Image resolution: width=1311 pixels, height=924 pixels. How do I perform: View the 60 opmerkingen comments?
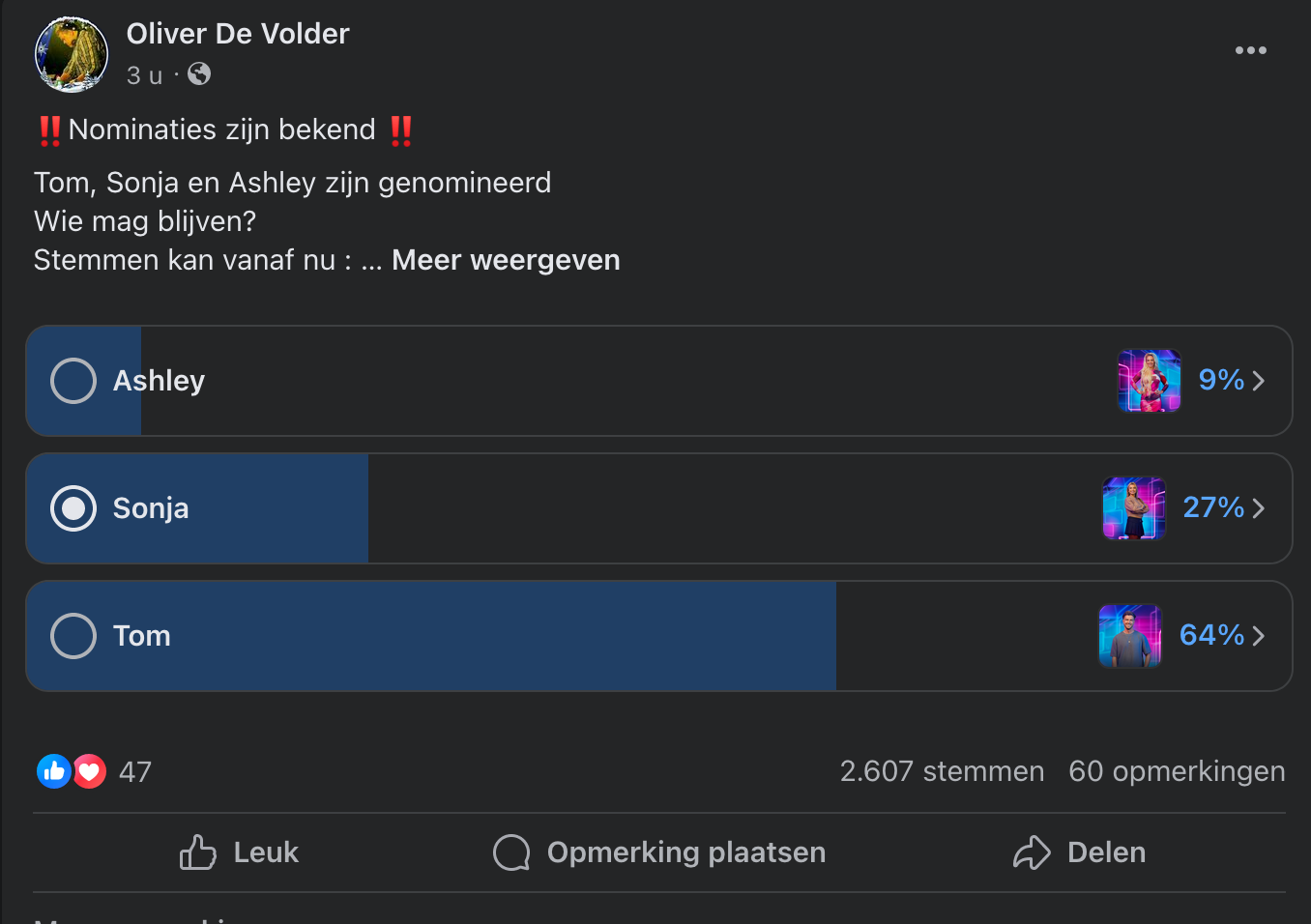[x=1177, y=771]
